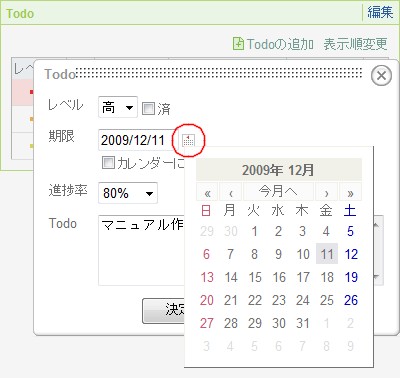Click the 今月へ button in calendar

tap(278, 192)
